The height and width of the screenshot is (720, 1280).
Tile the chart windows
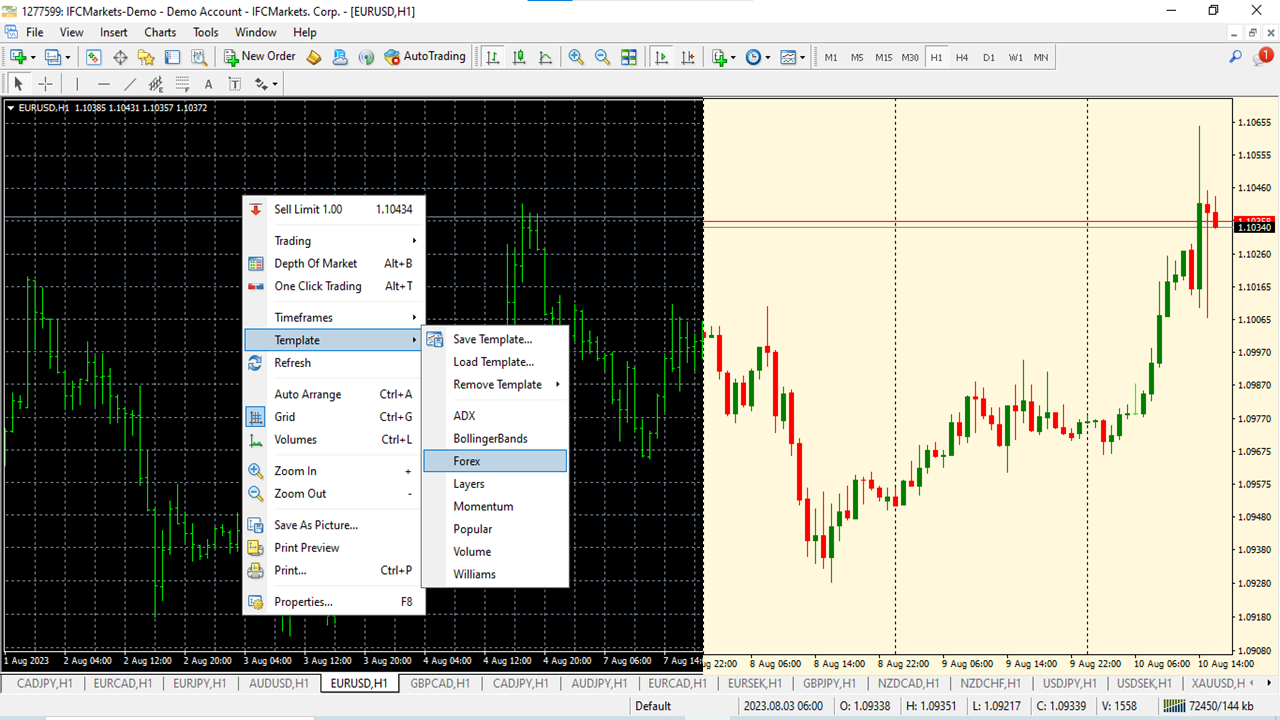click(x=628, y=57)
